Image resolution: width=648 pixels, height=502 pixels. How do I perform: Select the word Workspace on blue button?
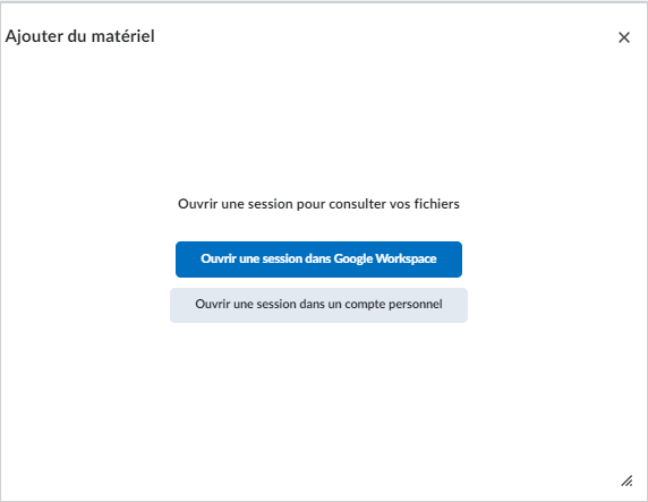coord(406,259)
